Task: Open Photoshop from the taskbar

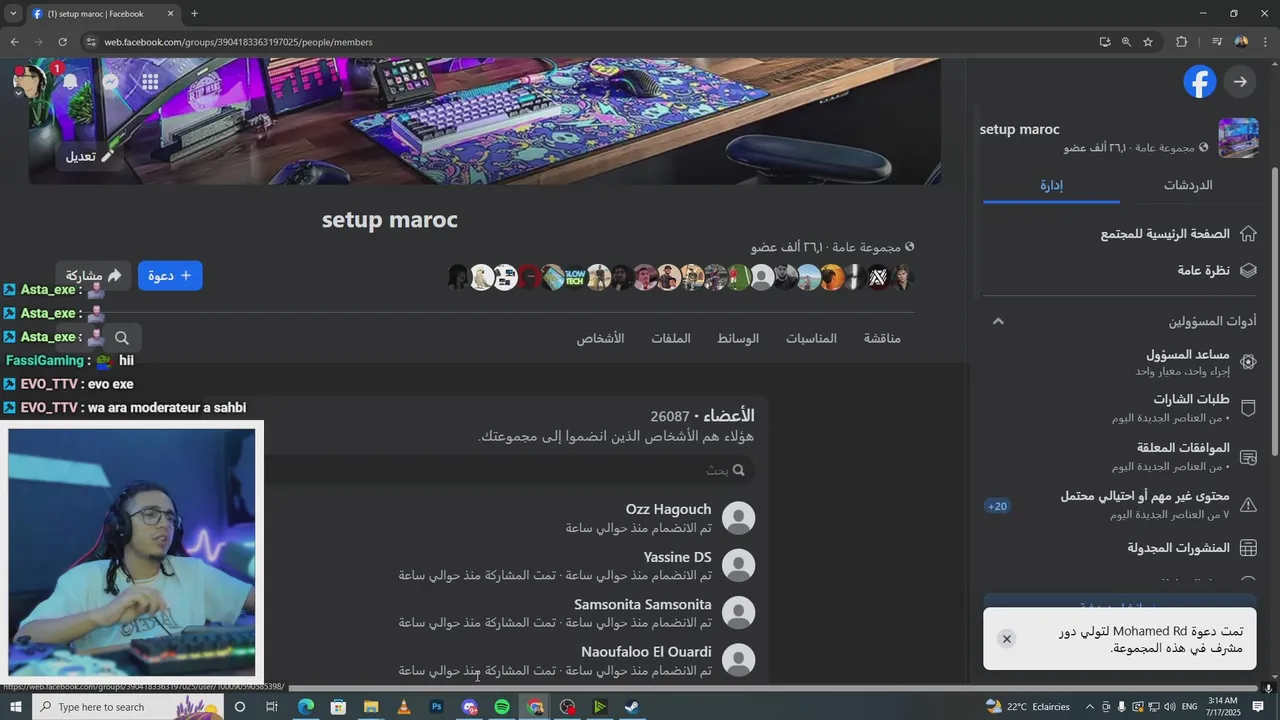Action: click(437, 707)
